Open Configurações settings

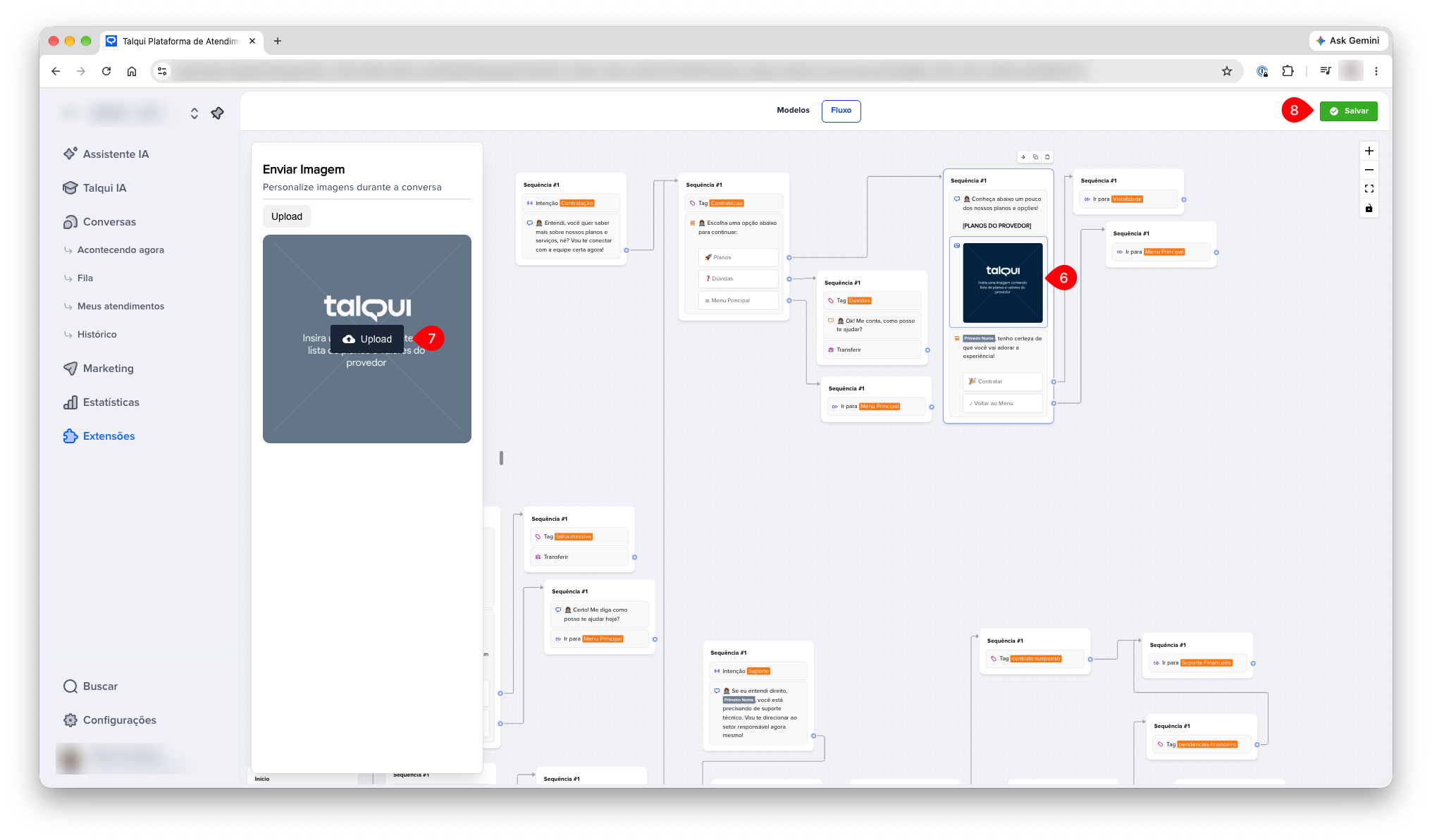110,719
